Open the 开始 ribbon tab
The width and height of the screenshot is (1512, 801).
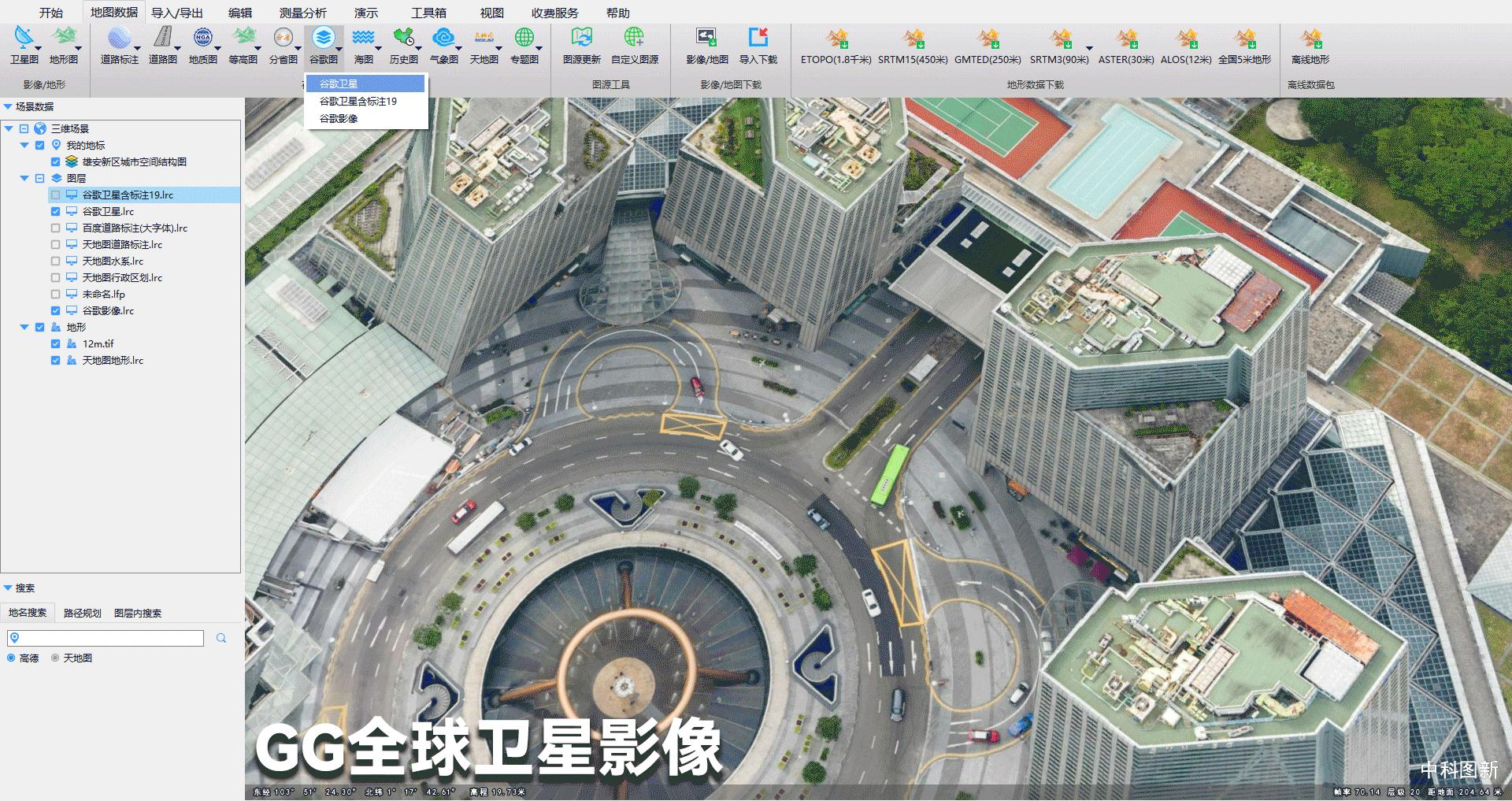(51, 13)
